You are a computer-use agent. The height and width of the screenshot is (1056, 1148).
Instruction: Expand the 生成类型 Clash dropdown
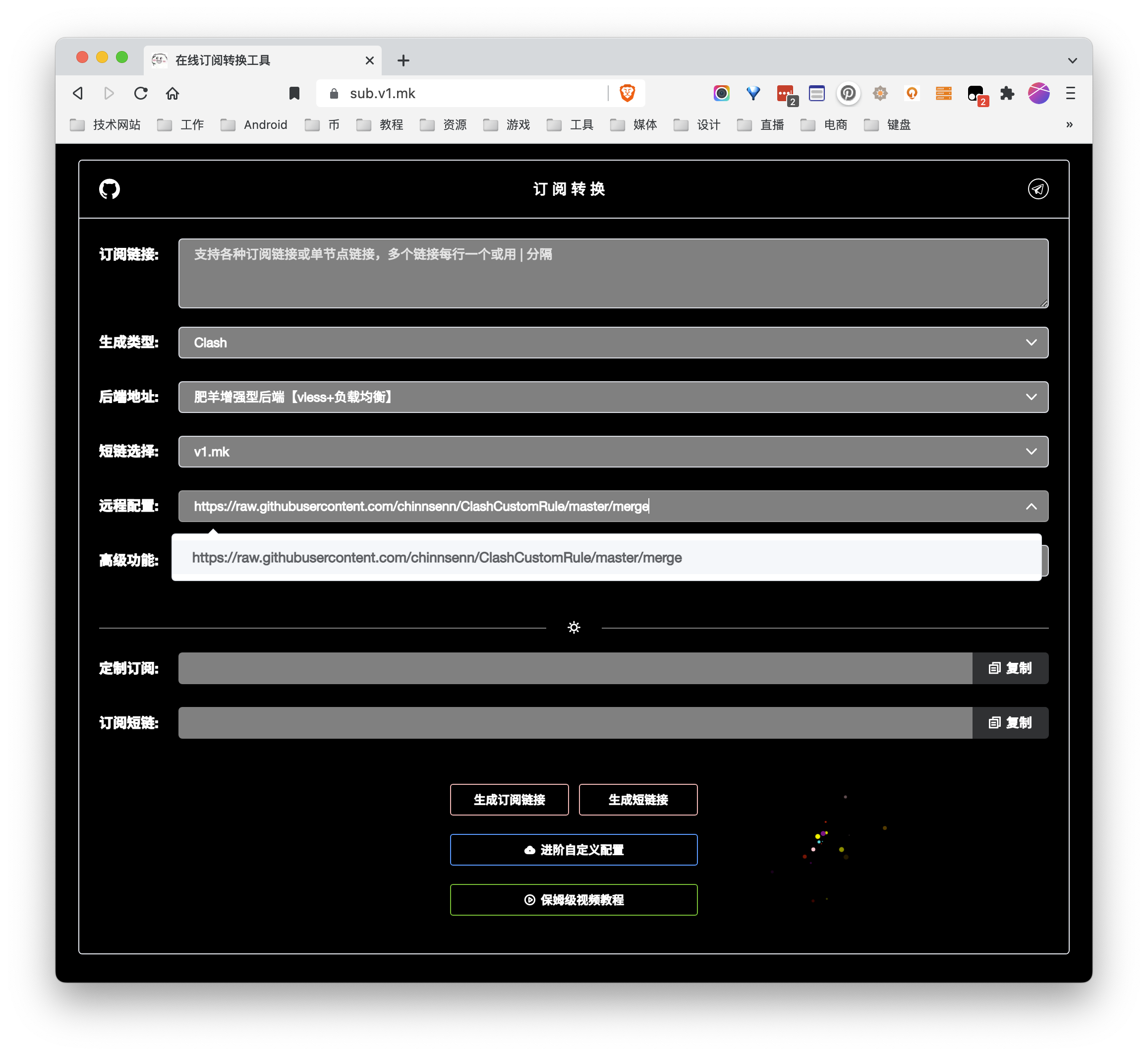(x=613, y=342)
